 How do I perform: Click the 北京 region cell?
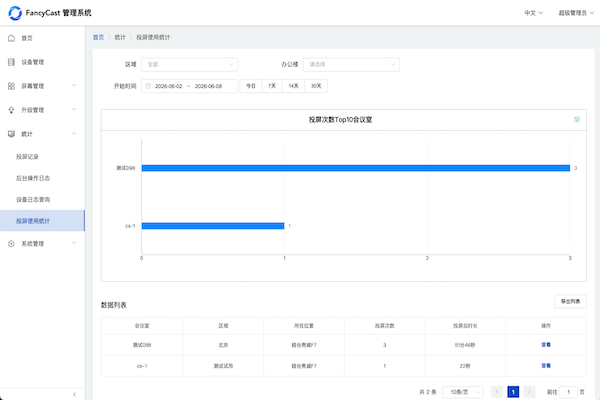pos(223,345)
